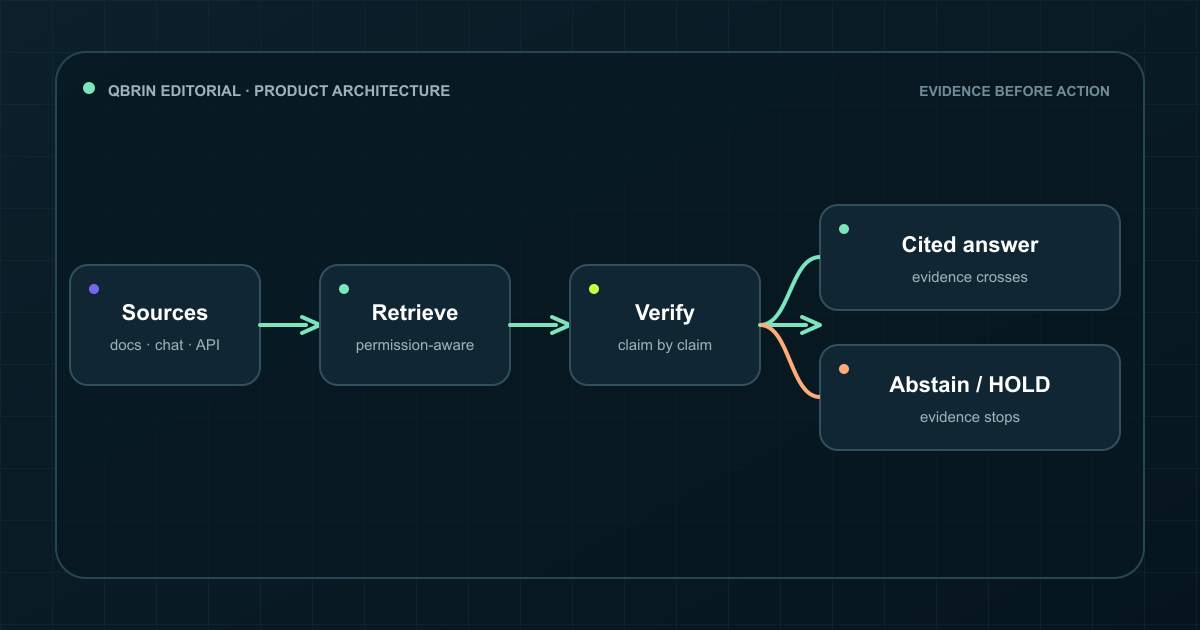
Task: Click the orange connector toward Abstain / HOLD
Action: coord(790,362)
